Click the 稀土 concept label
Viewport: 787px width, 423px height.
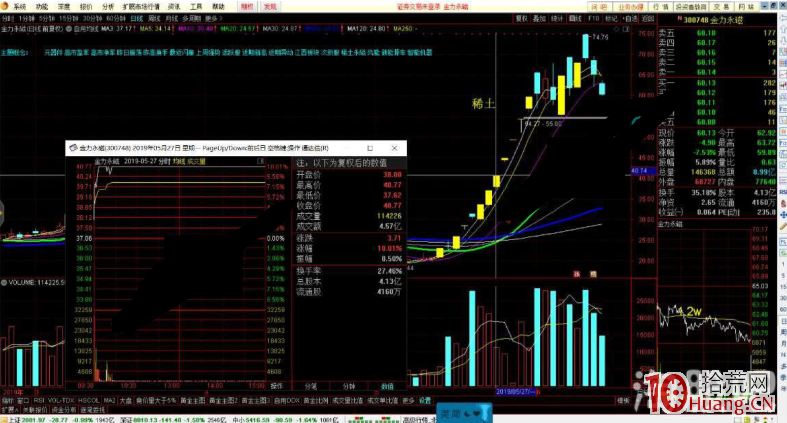click(x=483, y=104)
